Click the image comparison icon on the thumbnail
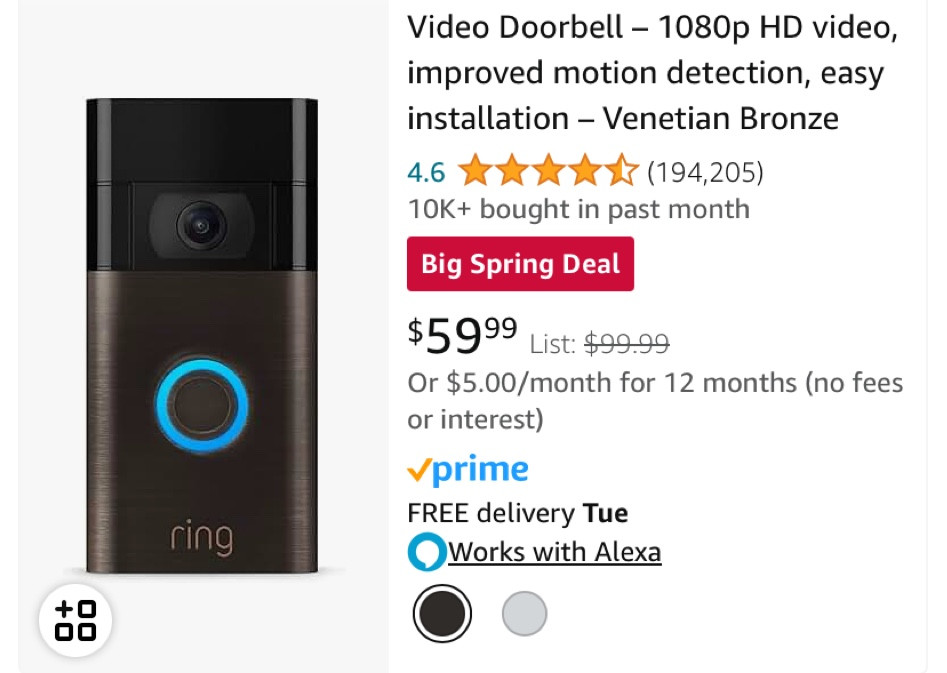The image size is (947, 673). click(75, 620)
